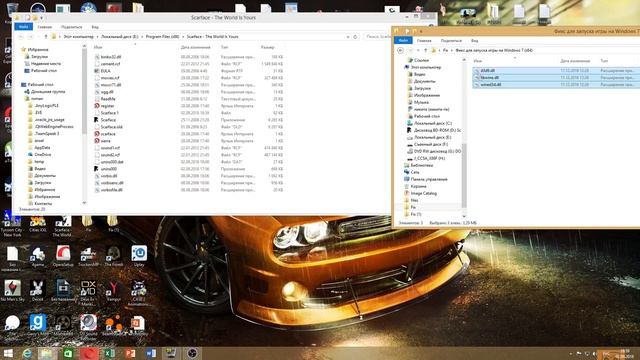Open recent locations dropdown in Fix window
This screenshot has height=360, width=640.
418,50
